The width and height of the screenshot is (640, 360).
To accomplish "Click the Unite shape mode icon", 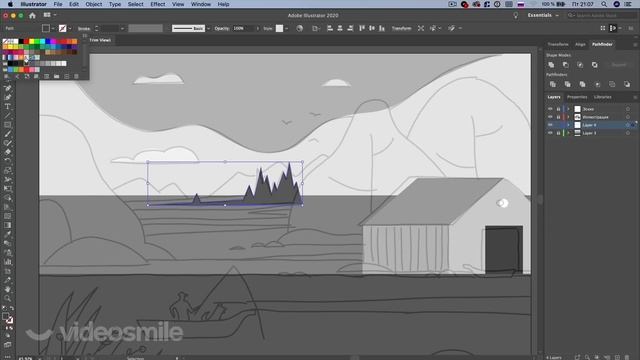I will (x=551, y=65).
